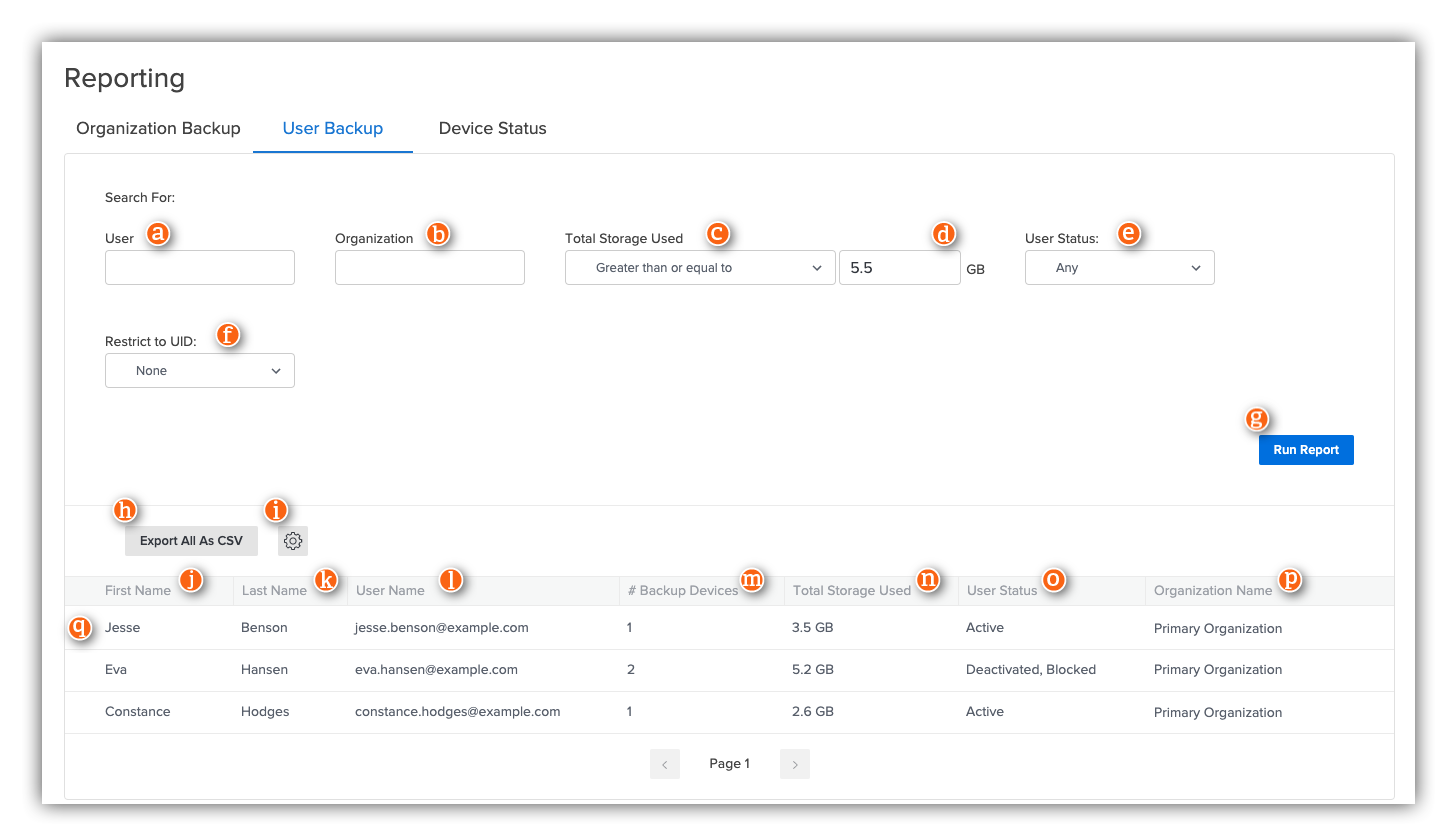
Task: Sort by the Total Storage Used column
Action: (851, 590)
